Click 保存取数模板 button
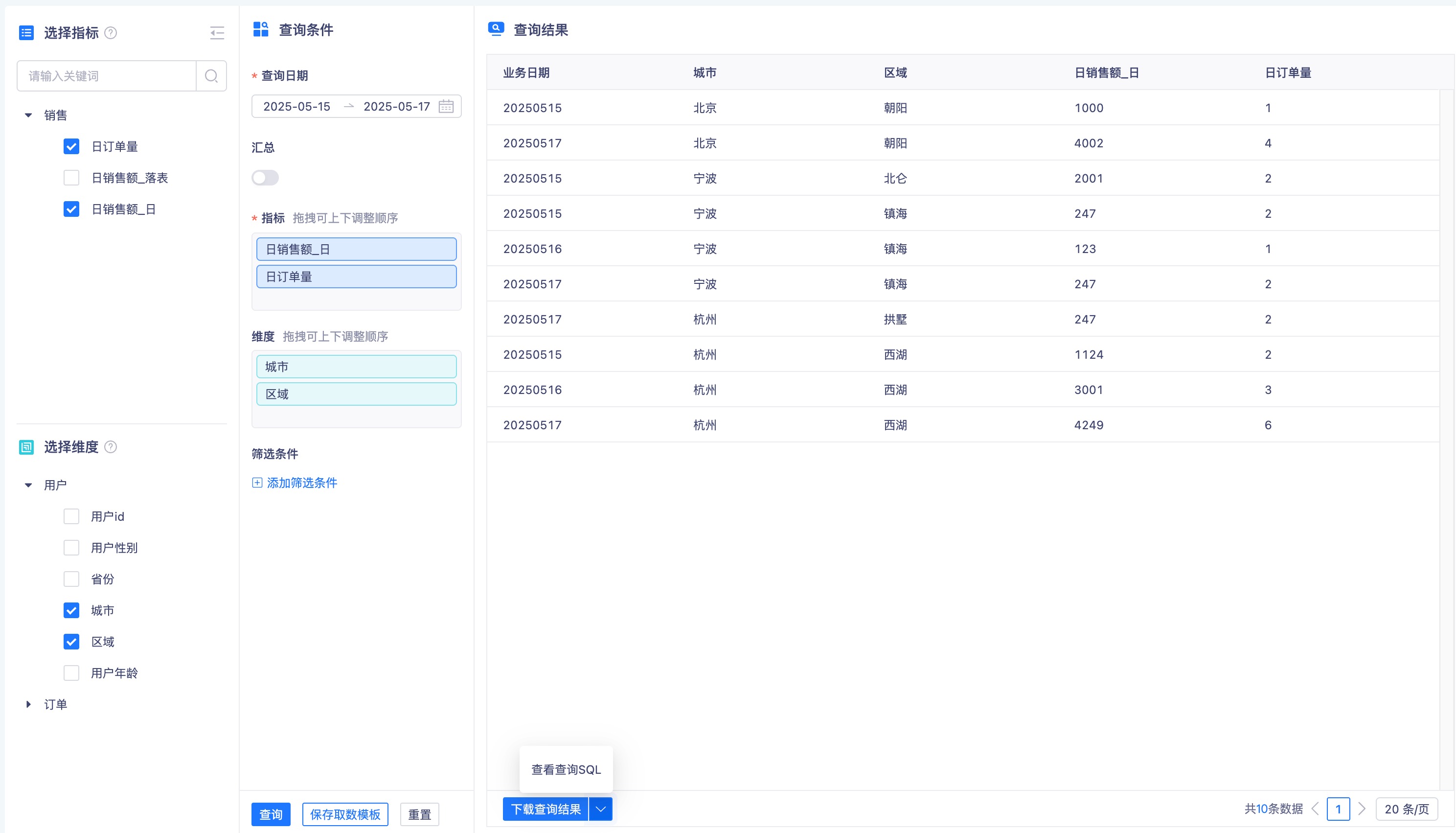 345,814
